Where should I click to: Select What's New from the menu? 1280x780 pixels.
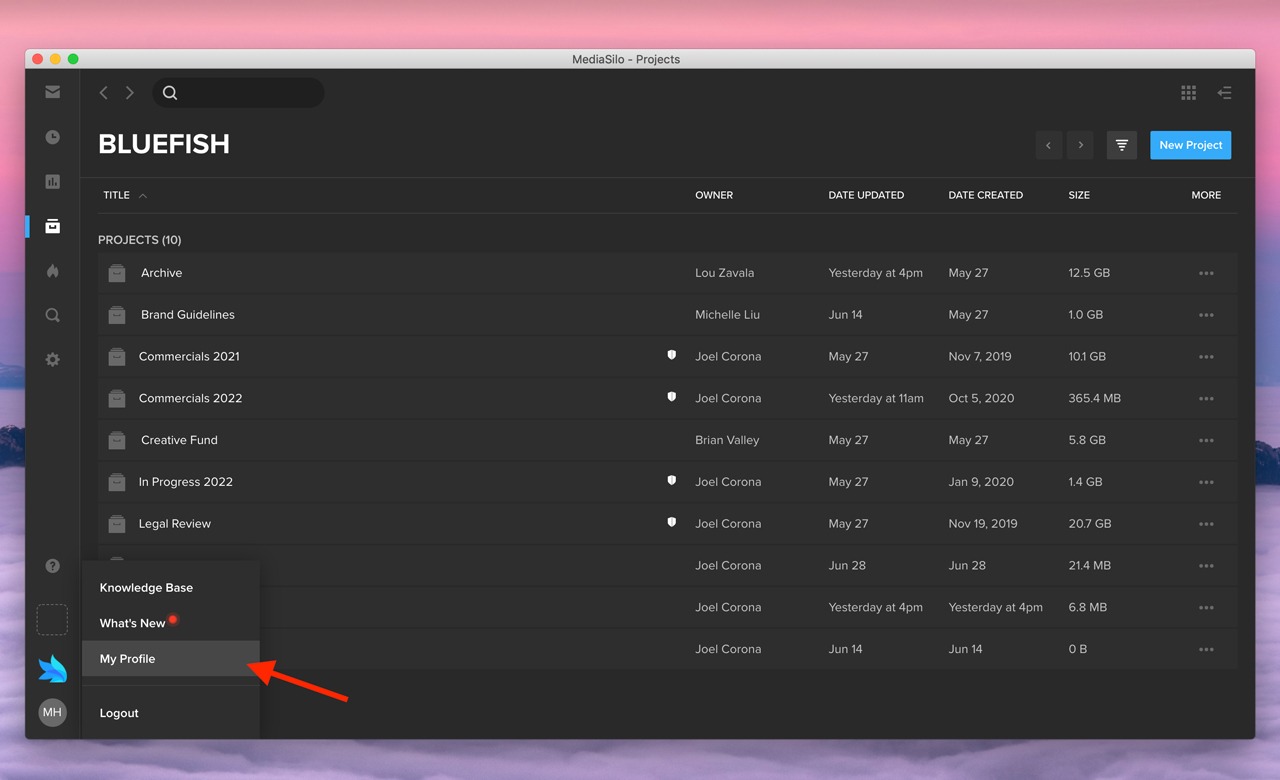[132, 623]
